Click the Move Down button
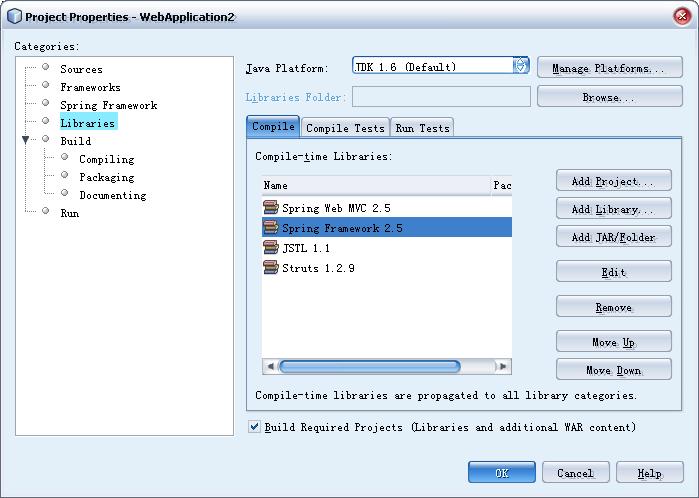Image resolution: width=699 pixels, height=498 pixels. tap(613, 370)
